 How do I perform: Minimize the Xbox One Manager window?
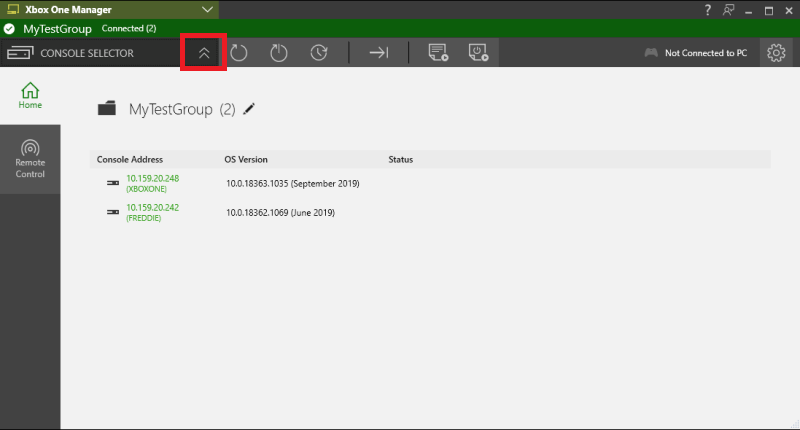pos(748,11)
